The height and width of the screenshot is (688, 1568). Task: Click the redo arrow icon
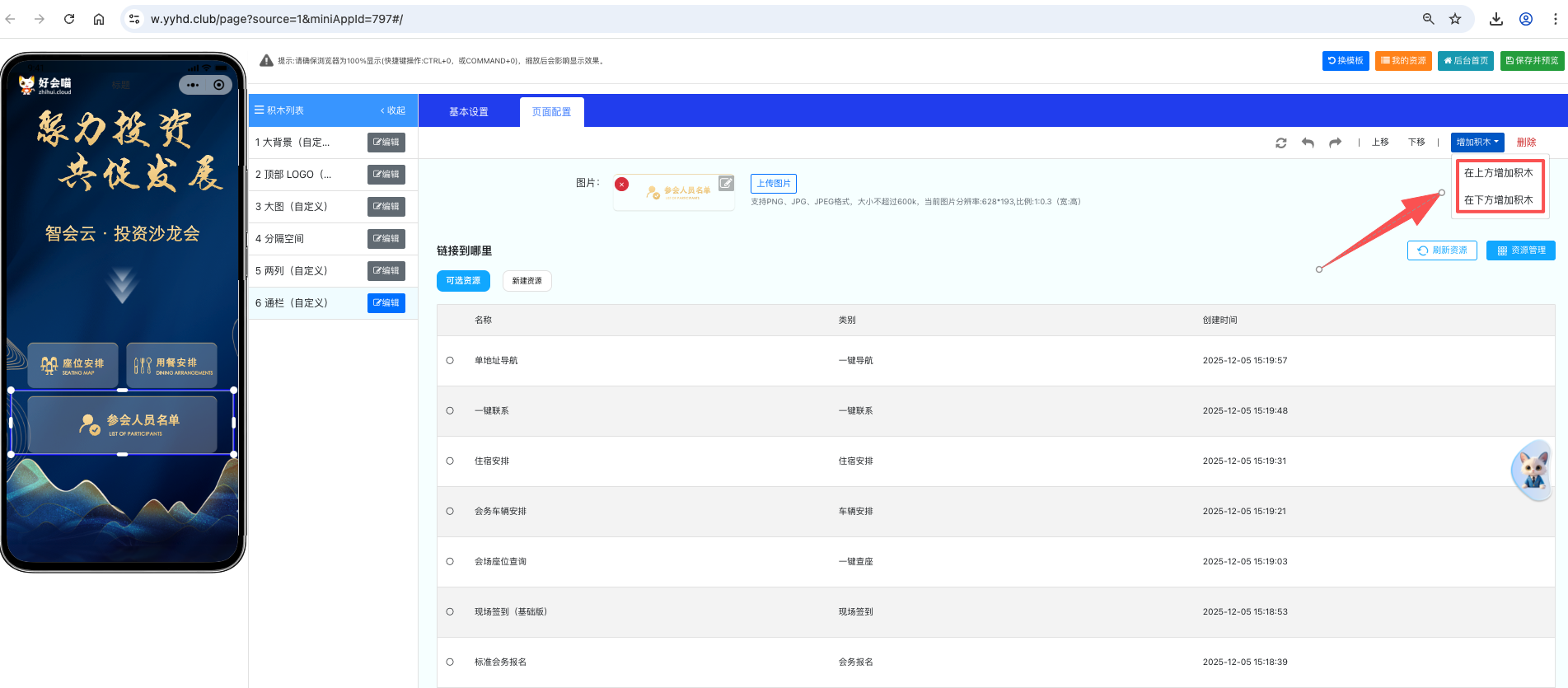click(1335, 143)
